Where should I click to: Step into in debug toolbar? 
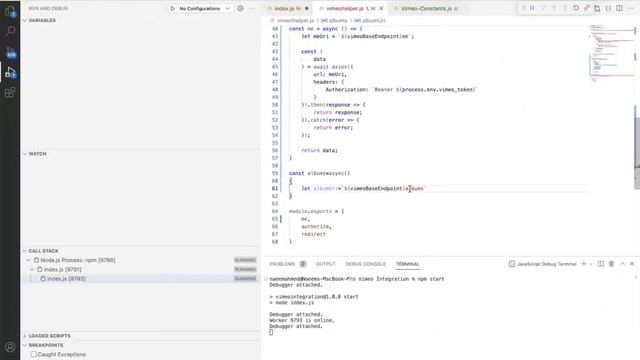point(554,8)
